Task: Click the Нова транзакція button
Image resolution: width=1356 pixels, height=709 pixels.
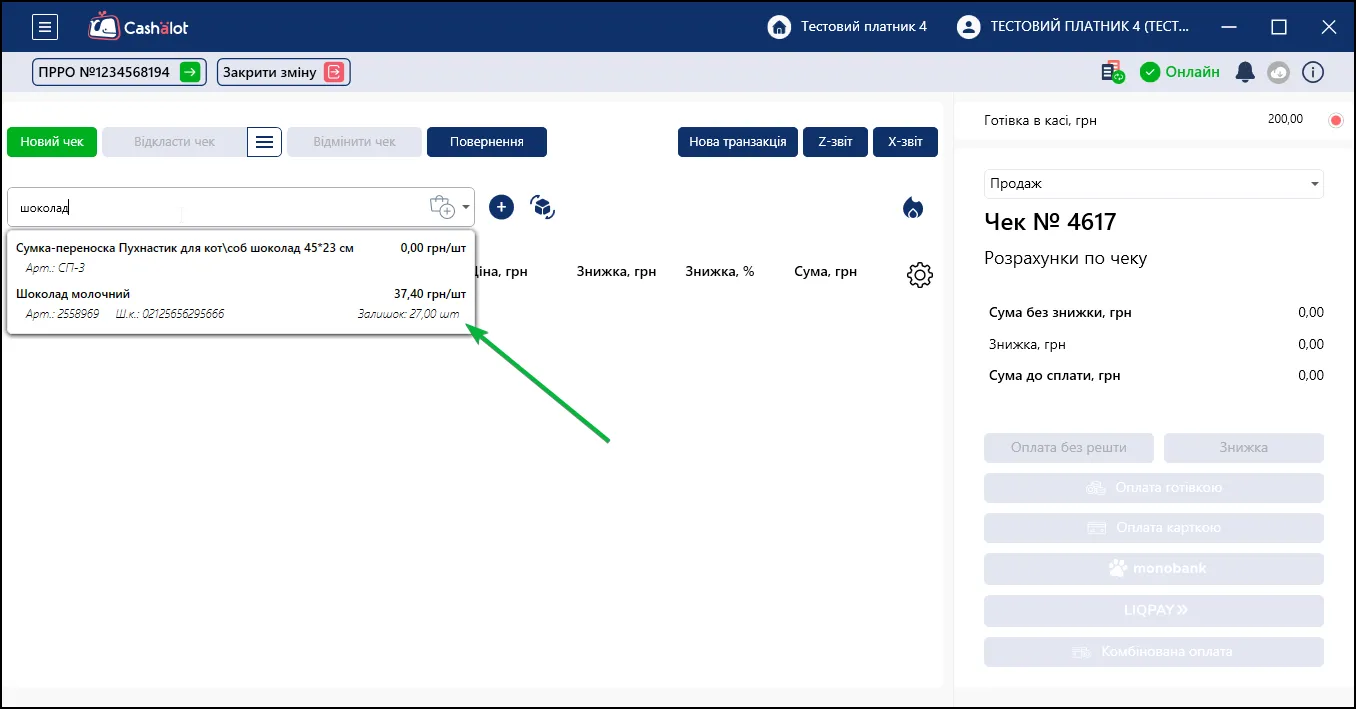Action: click(738, 142)
